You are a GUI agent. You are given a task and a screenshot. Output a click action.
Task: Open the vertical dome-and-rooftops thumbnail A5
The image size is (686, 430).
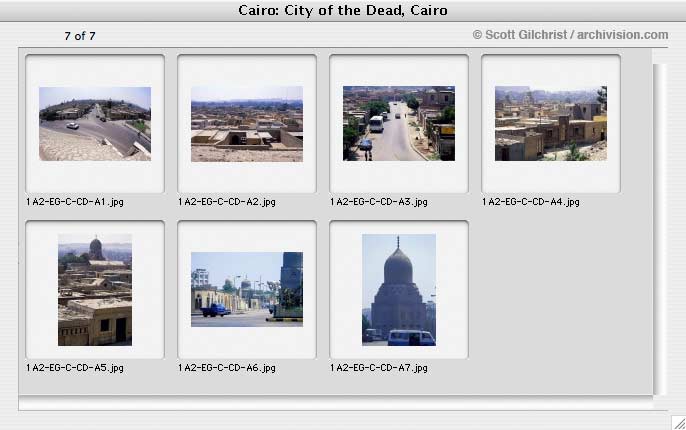[x=95, y=290]
